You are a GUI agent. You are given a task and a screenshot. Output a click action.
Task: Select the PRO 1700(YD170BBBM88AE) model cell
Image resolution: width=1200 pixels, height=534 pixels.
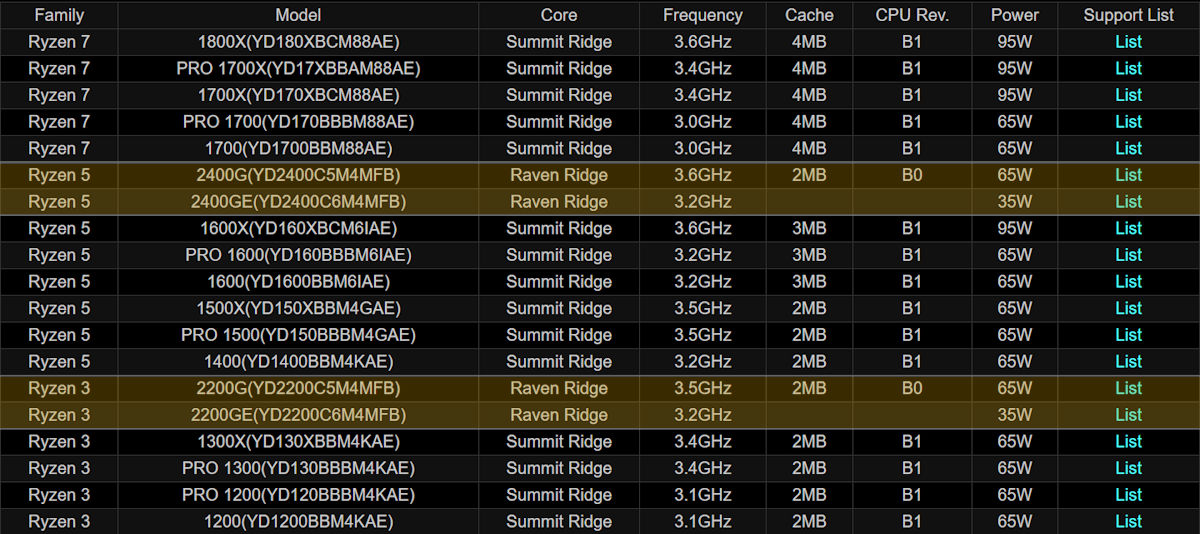click(x=298, y=122)
